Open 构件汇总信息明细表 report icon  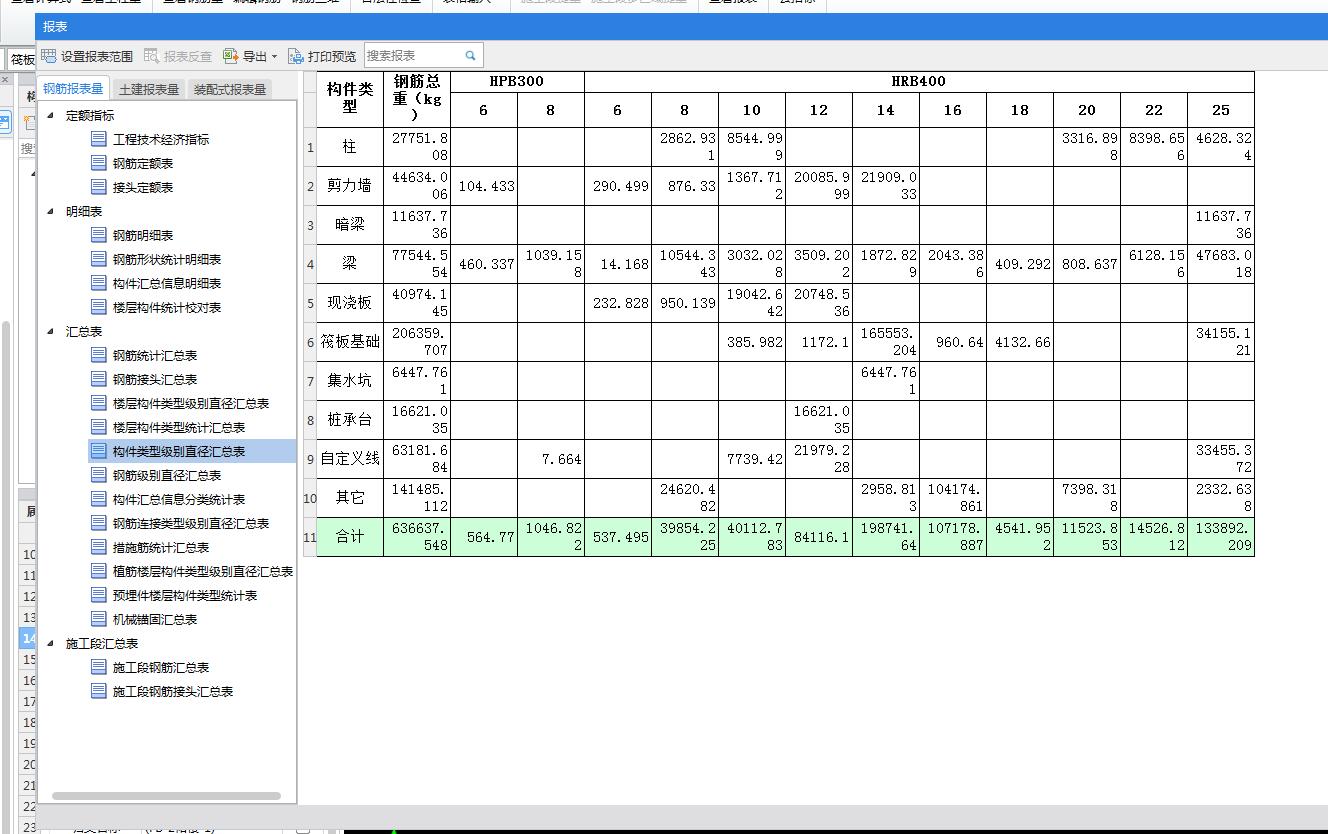(x=98, y=283)
